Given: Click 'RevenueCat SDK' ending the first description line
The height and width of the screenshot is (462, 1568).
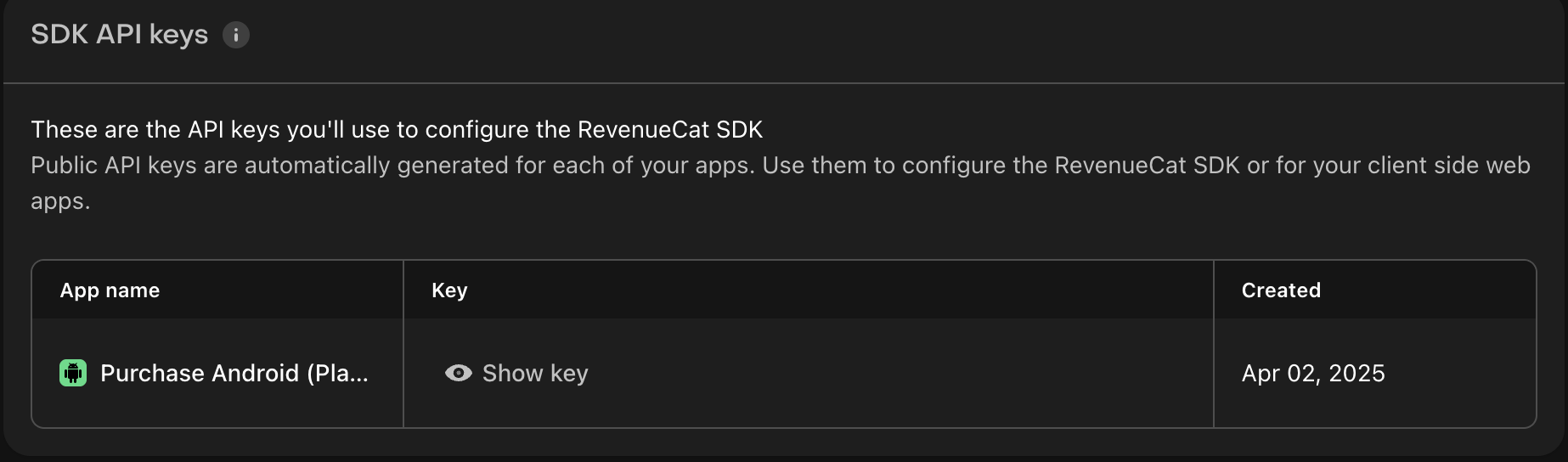Looking at the screenshot, I should coord(670,129).
